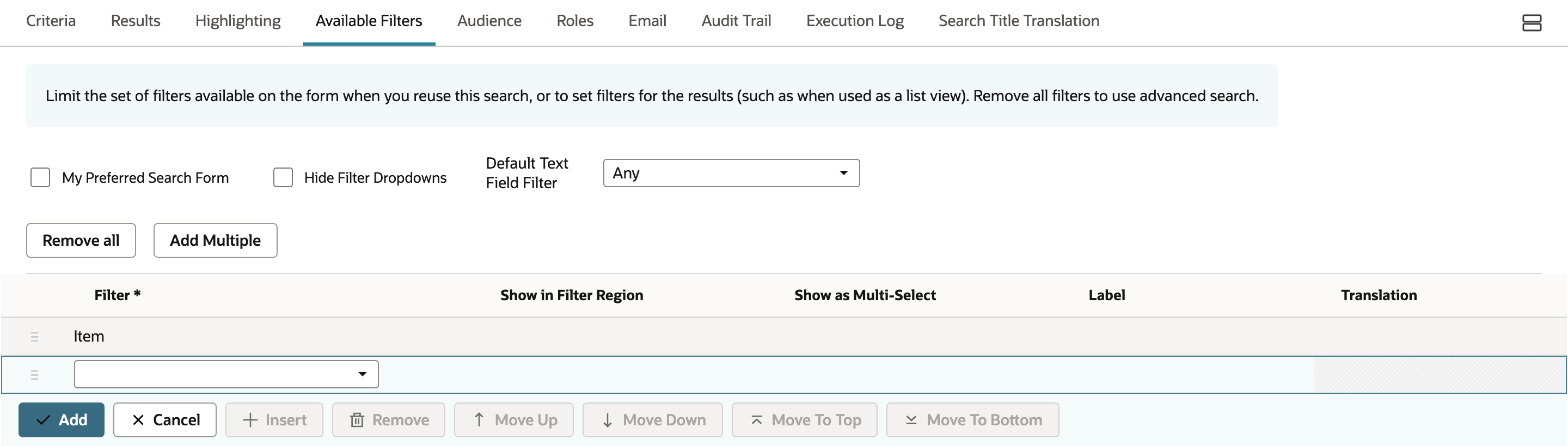
Task: Select the Item filter row
Action: click(784, 337)
